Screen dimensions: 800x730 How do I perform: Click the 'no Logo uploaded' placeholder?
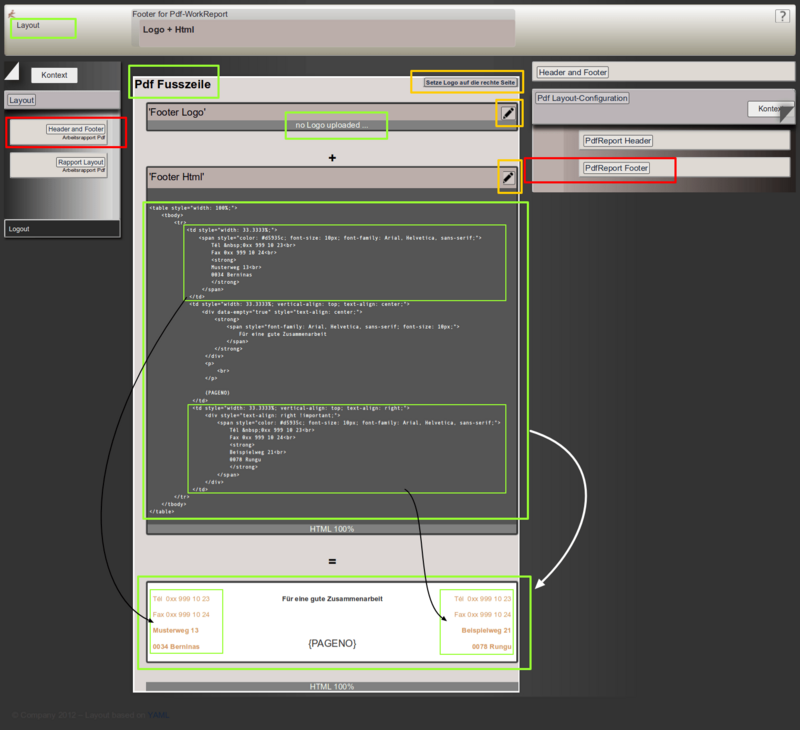[336, 125]
